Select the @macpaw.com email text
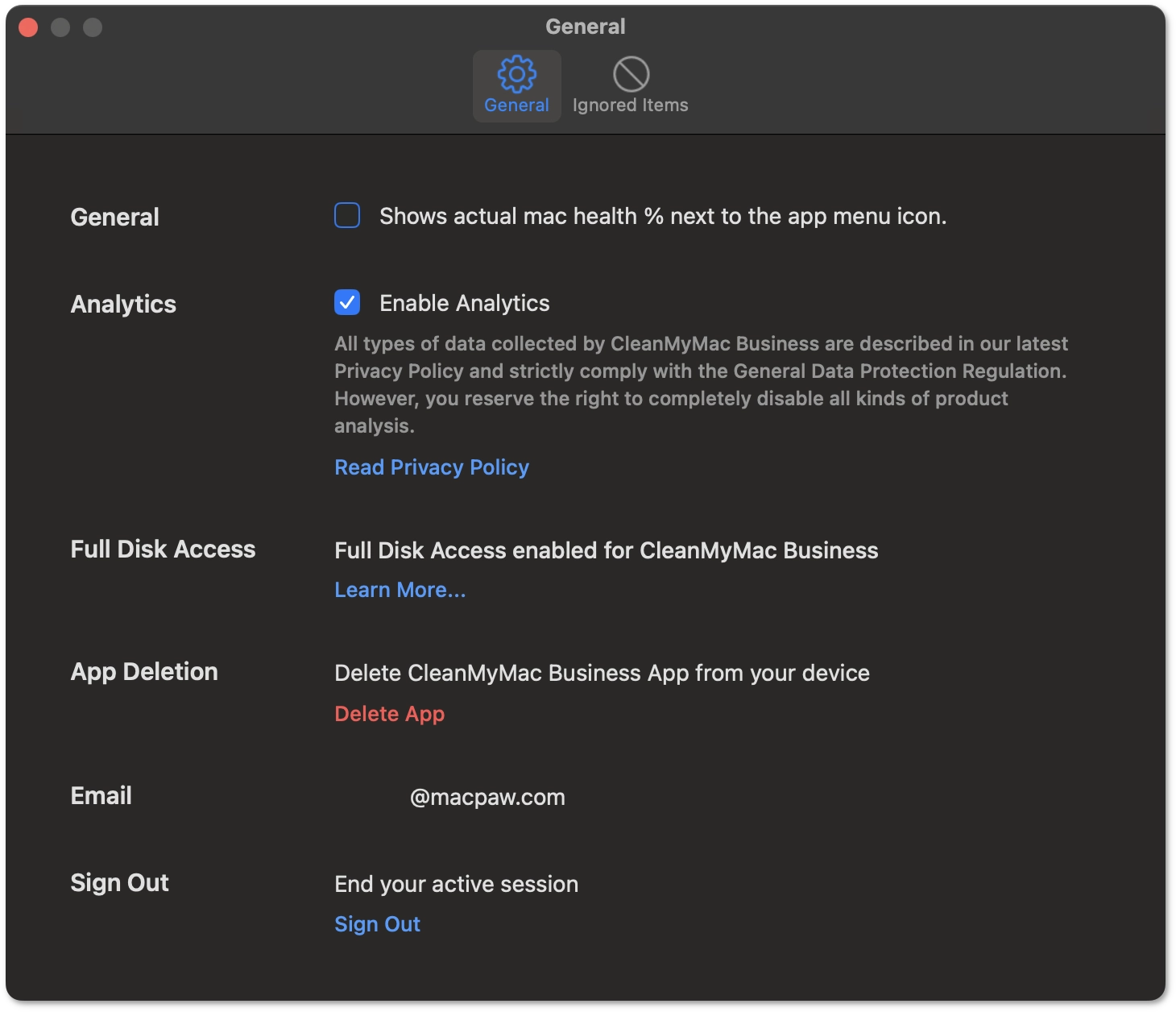This screenshot has width=1176, height=1012. tap(487, 797)
